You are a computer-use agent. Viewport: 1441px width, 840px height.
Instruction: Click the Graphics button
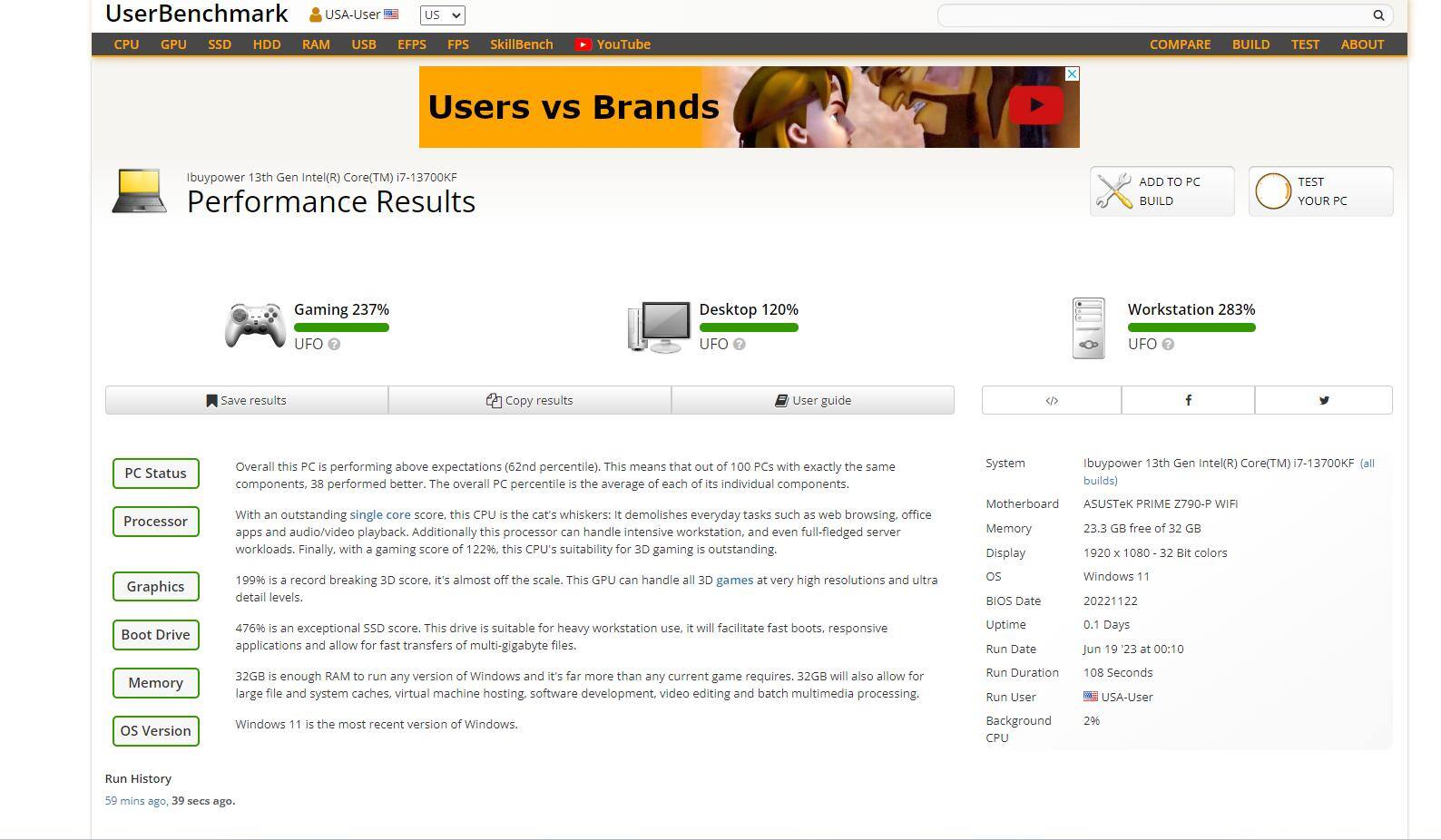(x=156, y=587)
